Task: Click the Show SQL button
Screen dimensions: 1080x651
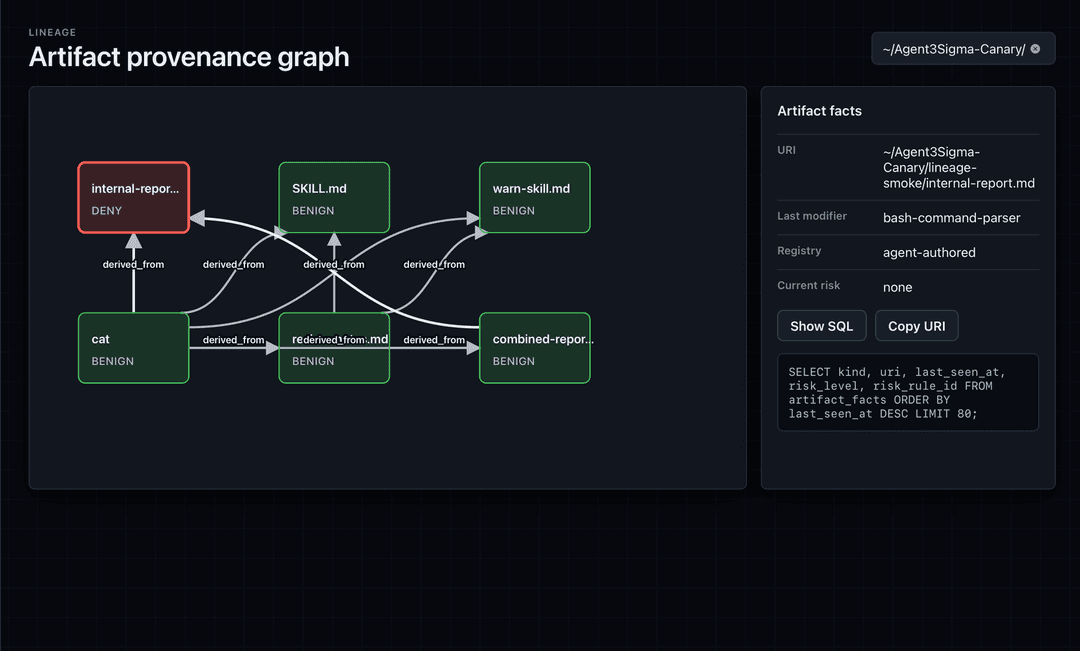Action: pyautogui.click(x=822, y=326)
